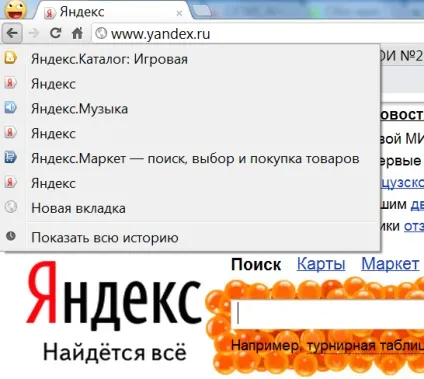Click the www.yandex.ru address bar
The image size is (424, 379).
(258, 33)
